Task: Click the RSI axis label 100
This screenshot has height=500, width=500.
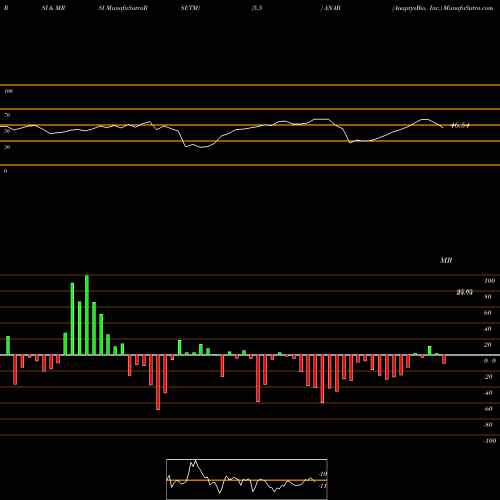Action: pyautogui.click(x=8, y=91)
